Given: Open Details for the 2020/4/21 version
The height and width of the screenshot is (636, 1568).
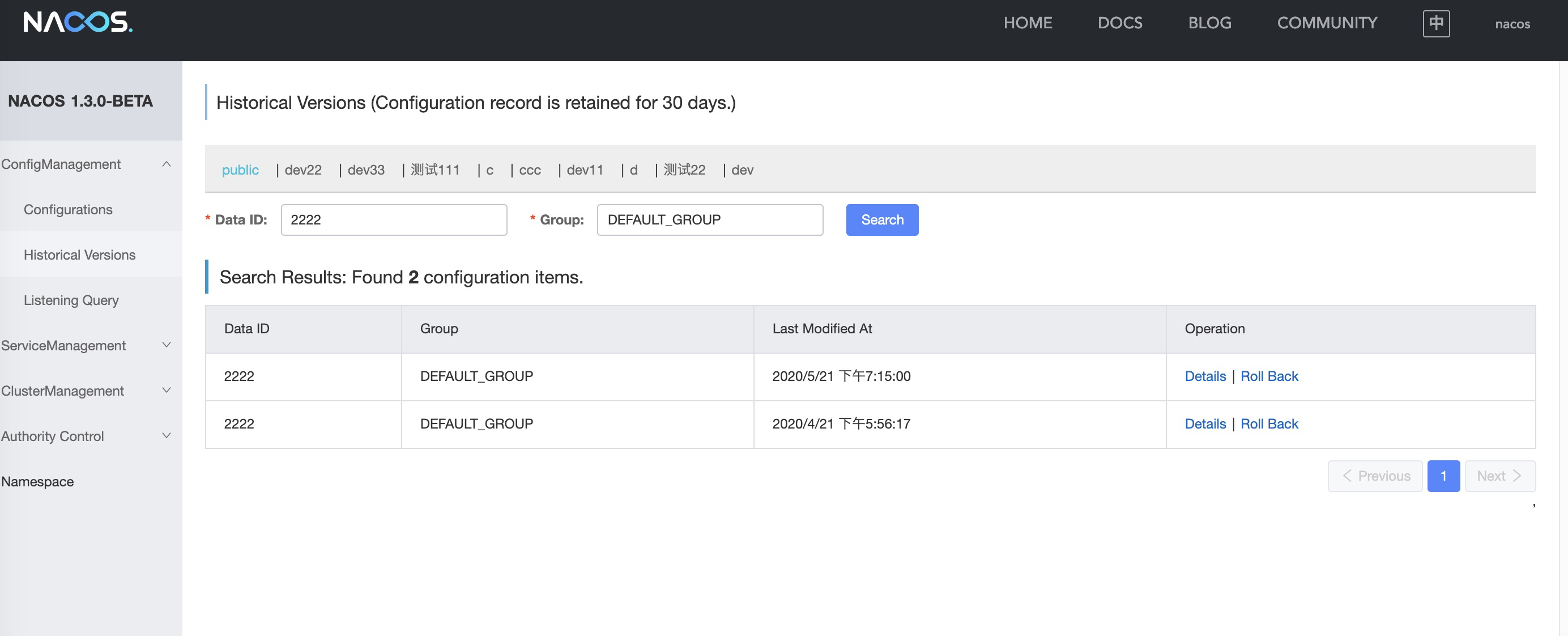Looking at the screenshot, I should click(1205, 423).
